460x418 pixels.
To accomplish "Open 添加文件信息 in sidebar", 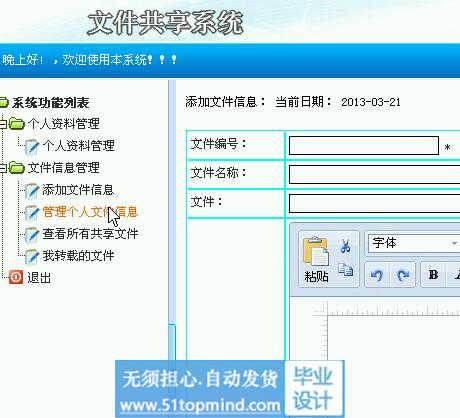I will (x=78, y=190).
